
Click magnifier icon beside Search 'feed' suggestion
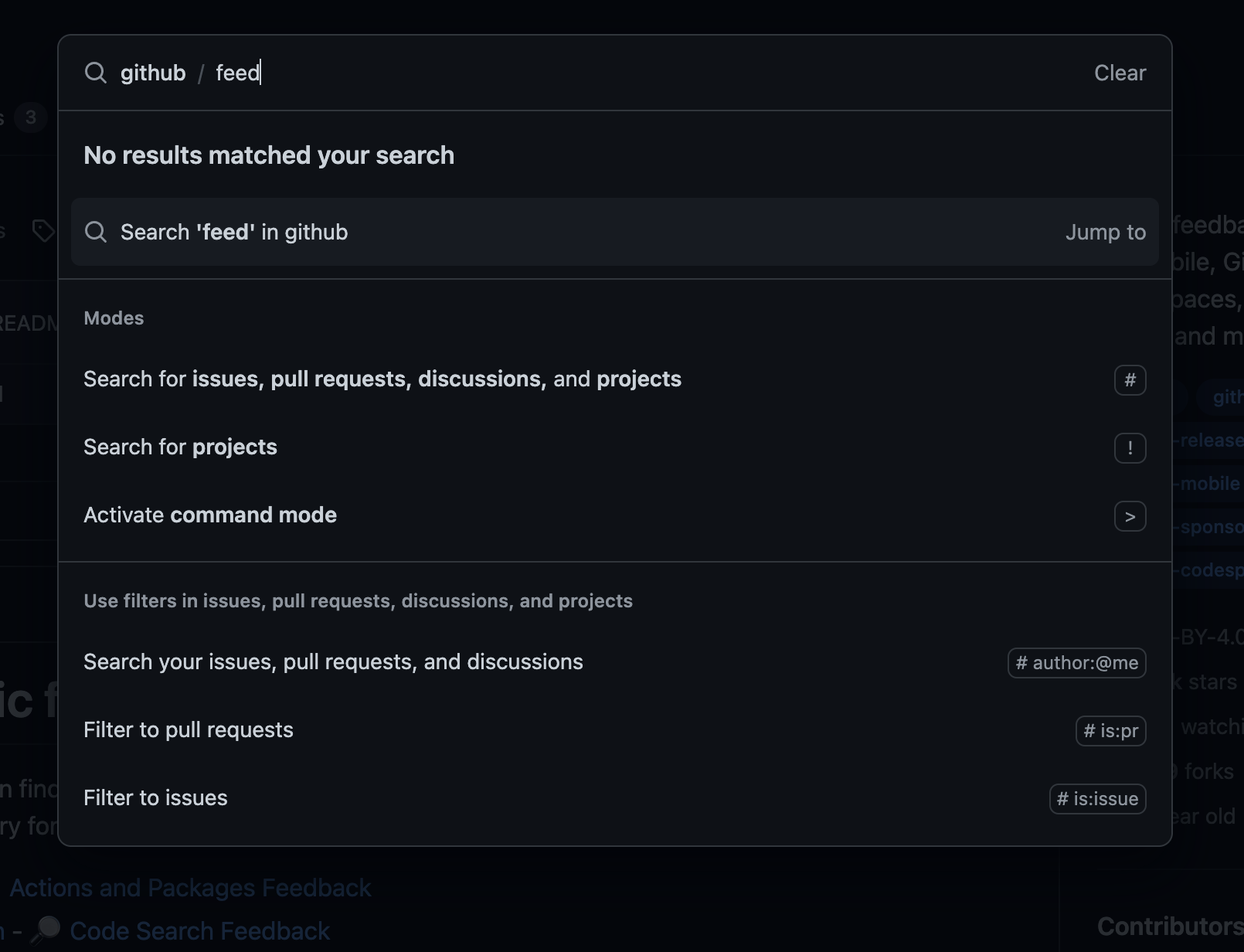click(x=96, y=232)
